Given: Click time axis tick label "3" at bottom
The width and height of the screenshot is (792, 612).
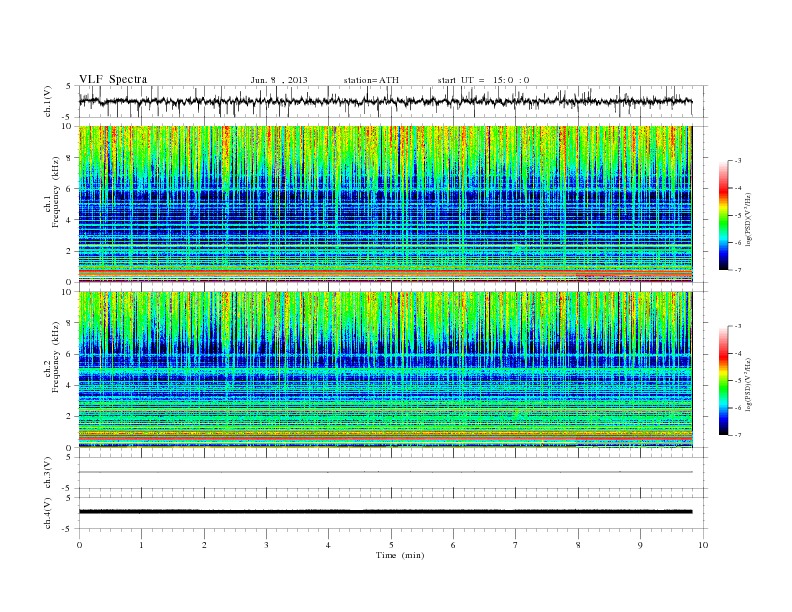Looking at the screenshot, I should click(266, 545).
